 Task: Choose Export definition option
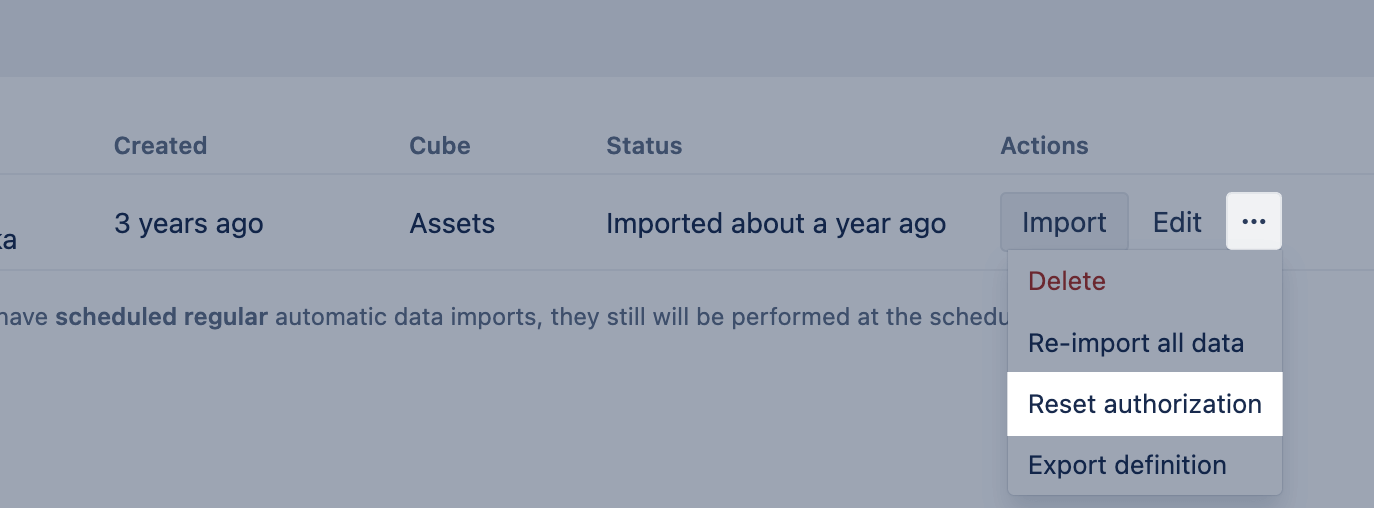pos(1127,465)
